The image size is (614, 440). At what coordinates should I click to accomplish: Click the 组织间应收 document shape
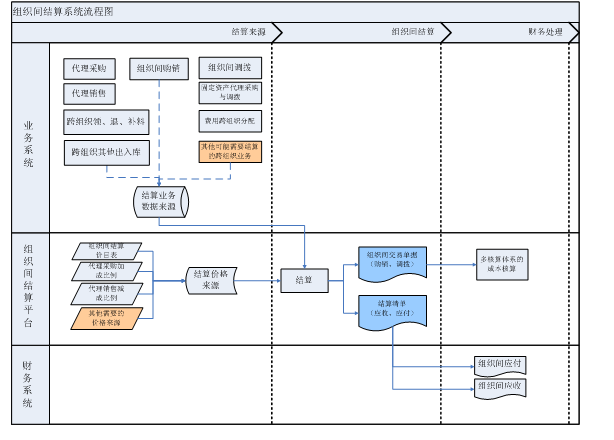pyautogui.click(x=500, y=388)
